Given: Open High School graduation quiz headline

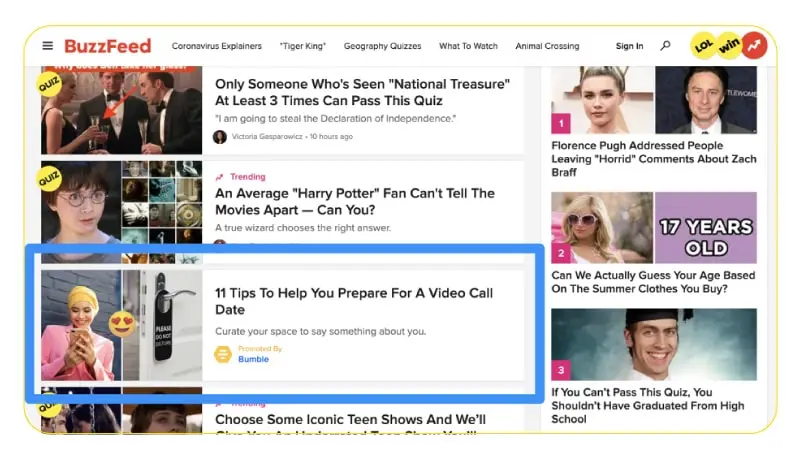Looking at the screenshot, I should click(648, 405).
